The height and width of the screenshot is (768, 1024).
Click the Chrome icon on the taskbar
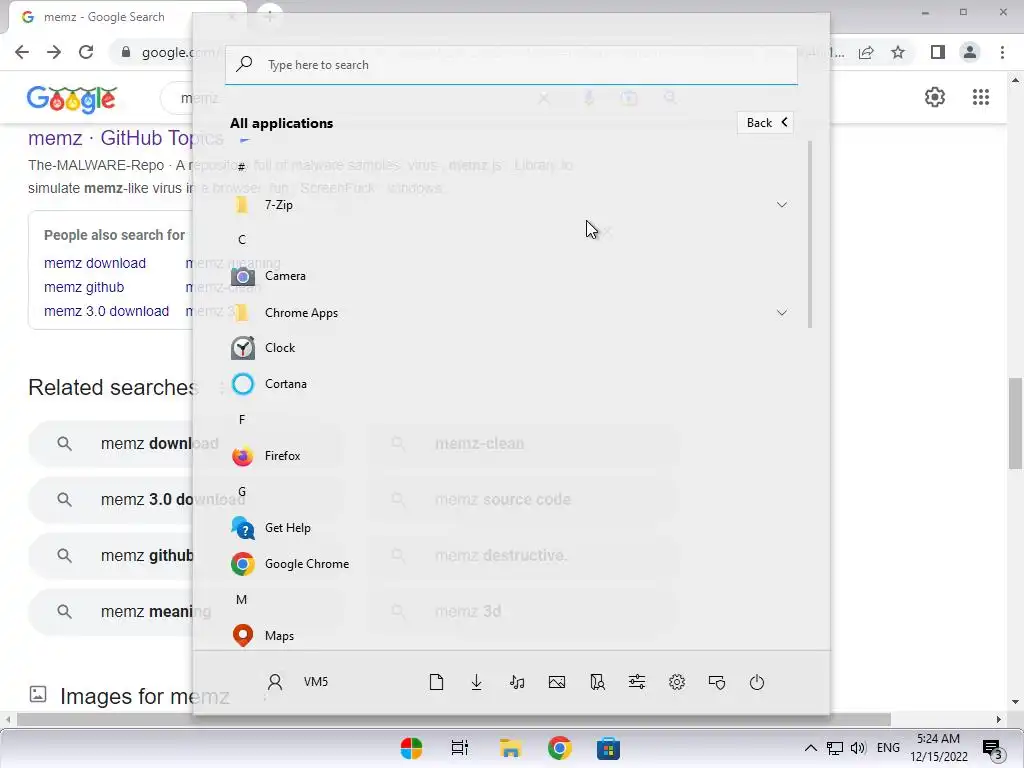pos(560,748)
